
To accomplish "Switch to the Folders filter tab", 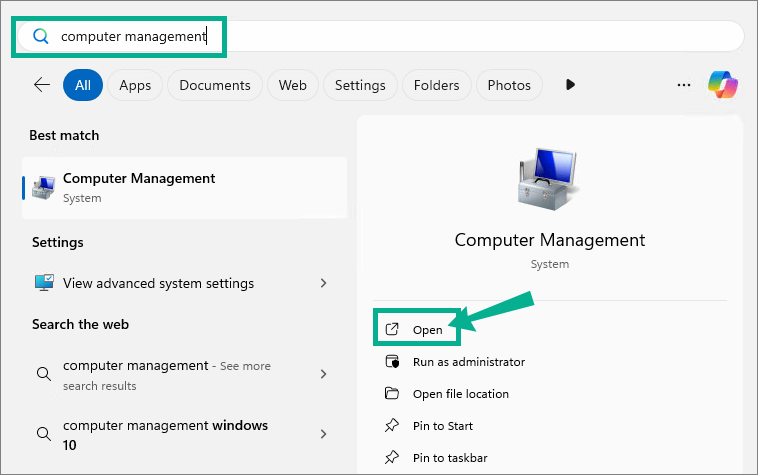I will point(437,85).
